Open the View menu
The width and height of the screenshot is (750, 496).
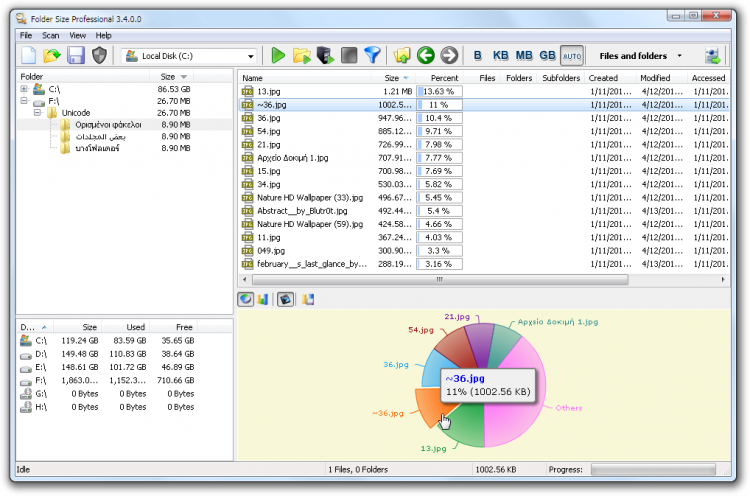tap(77, 35)
